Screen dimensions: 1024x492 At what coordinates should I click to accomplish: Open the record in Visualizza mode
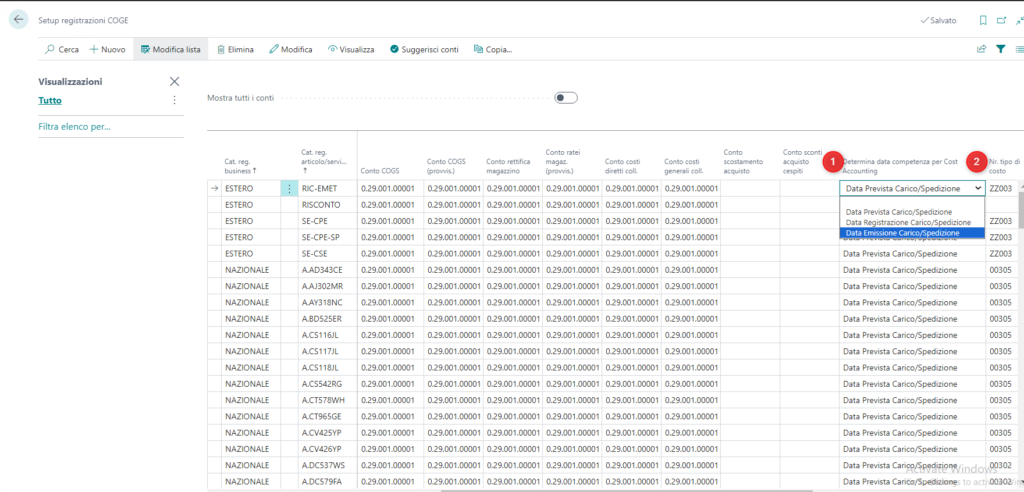(x=351, y=49)
